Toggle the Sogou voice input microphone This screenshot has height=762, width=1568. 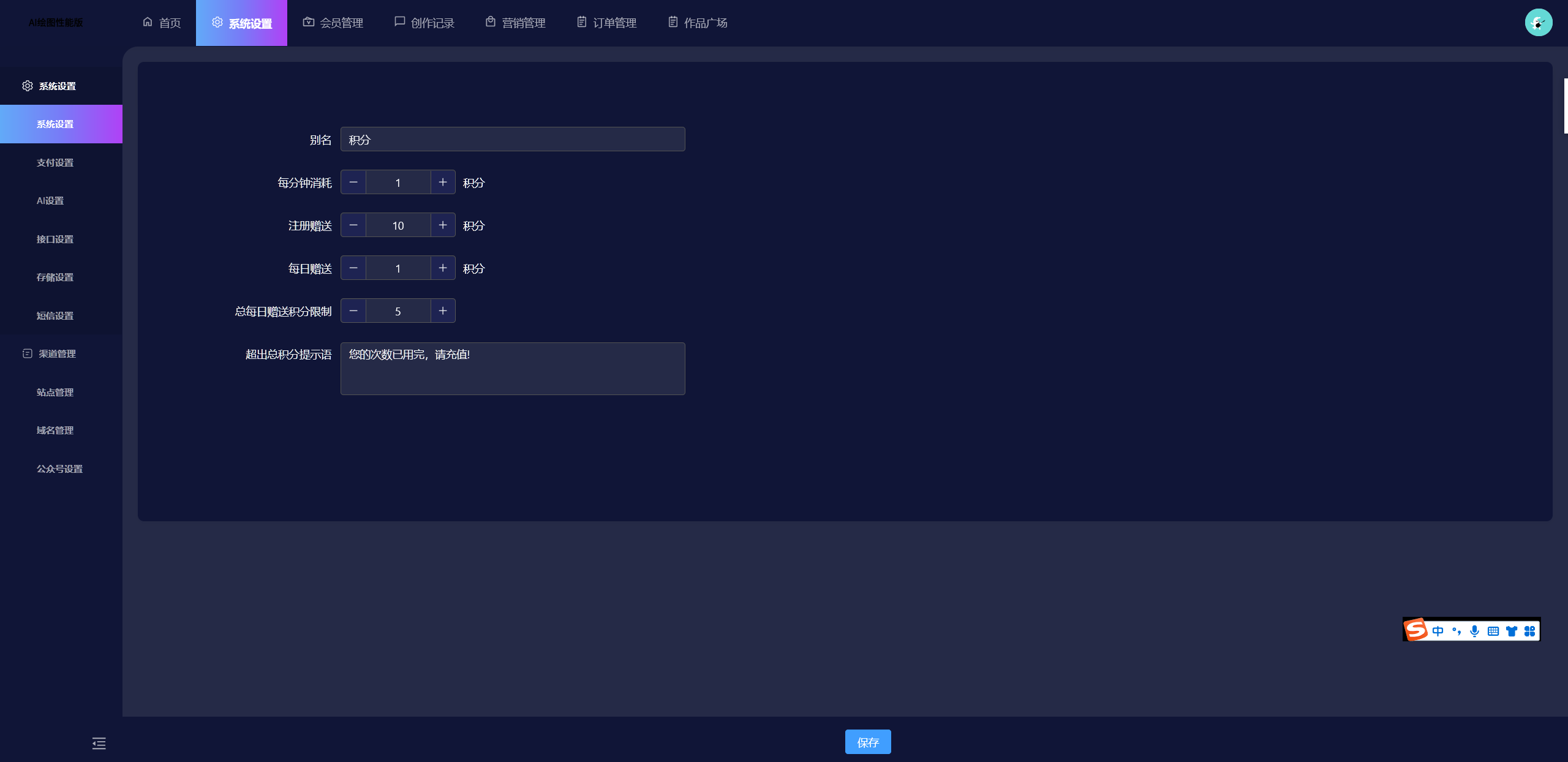pyautogui.click(x=1474, y=631)
